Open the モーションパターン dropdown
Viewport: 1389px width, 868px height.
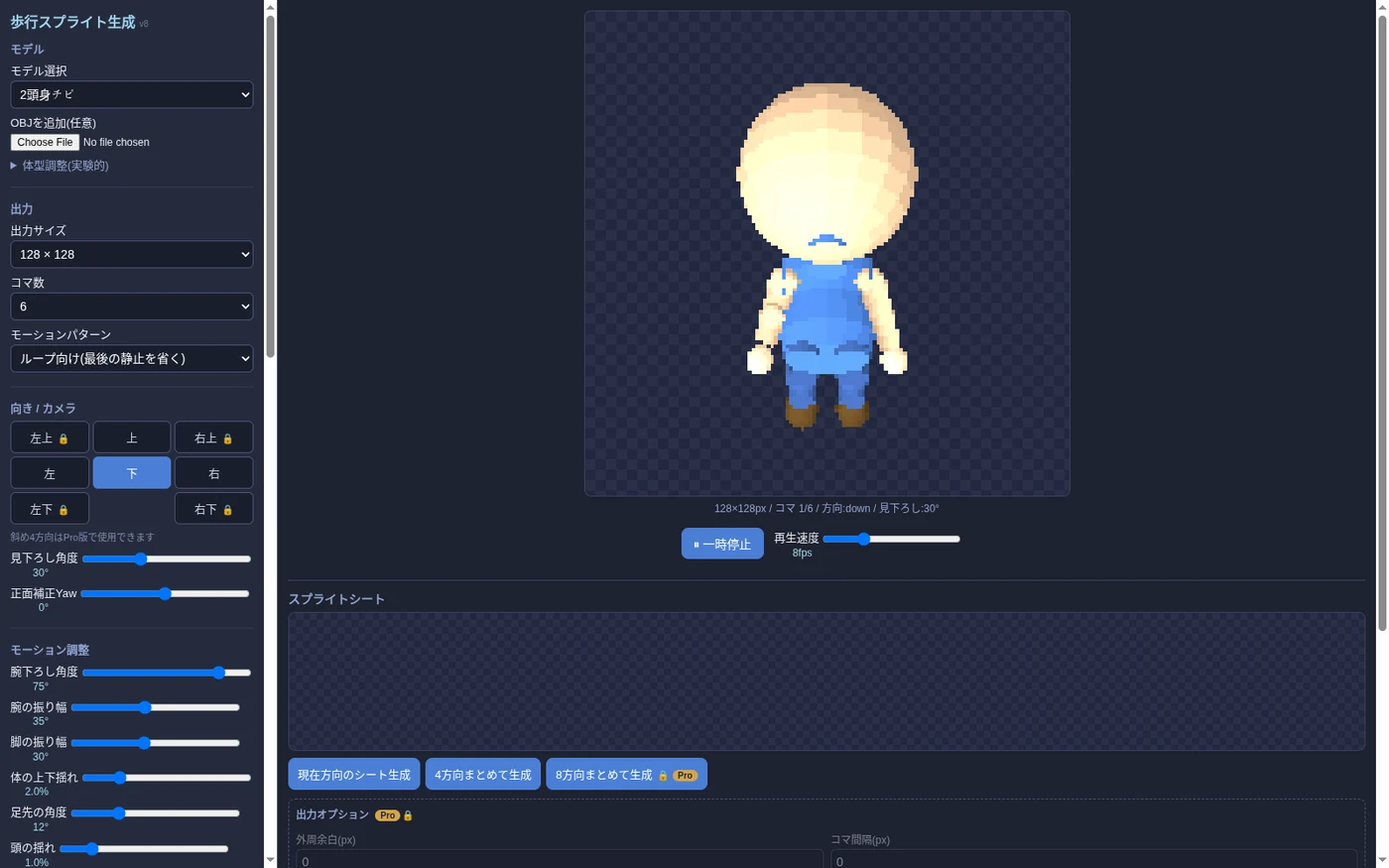132,358
